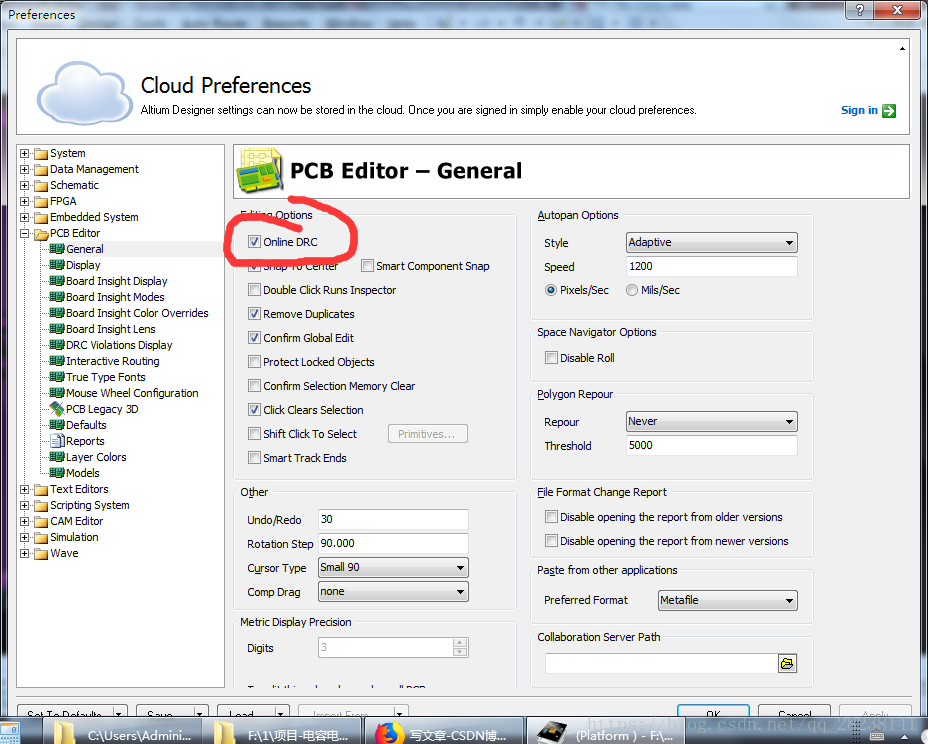Click the Layer Colors icon
This screenshot has height=744, width=928.
click(x=57, y=456)
